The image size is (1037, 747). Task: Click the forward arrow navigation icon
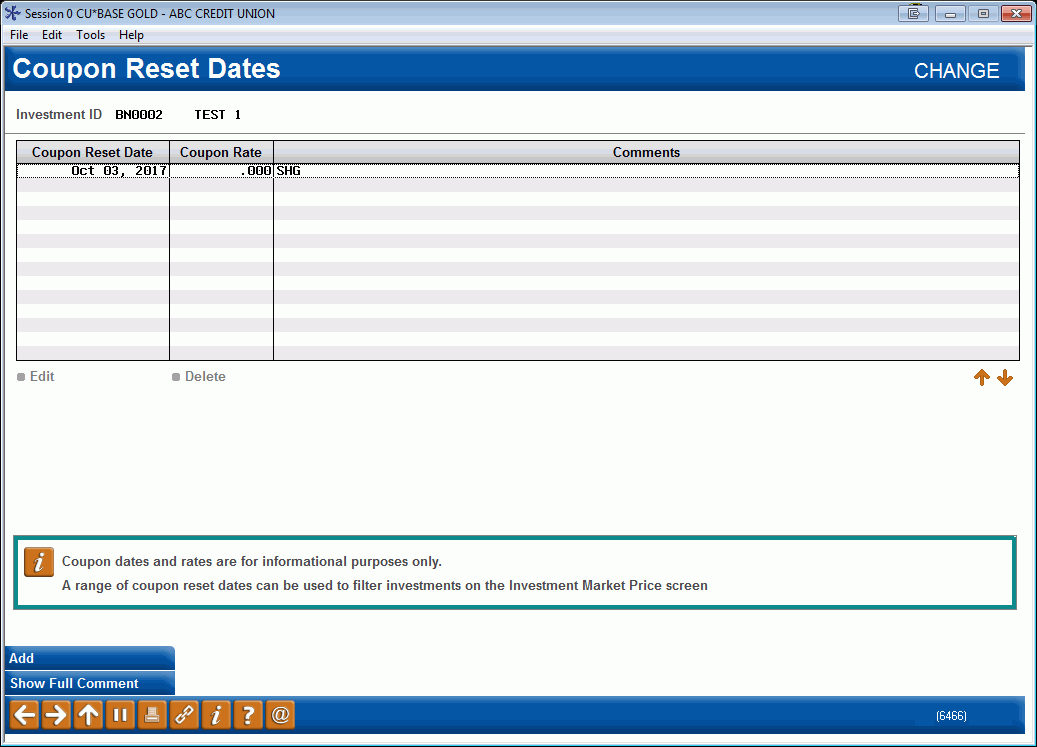coord(56,715)
